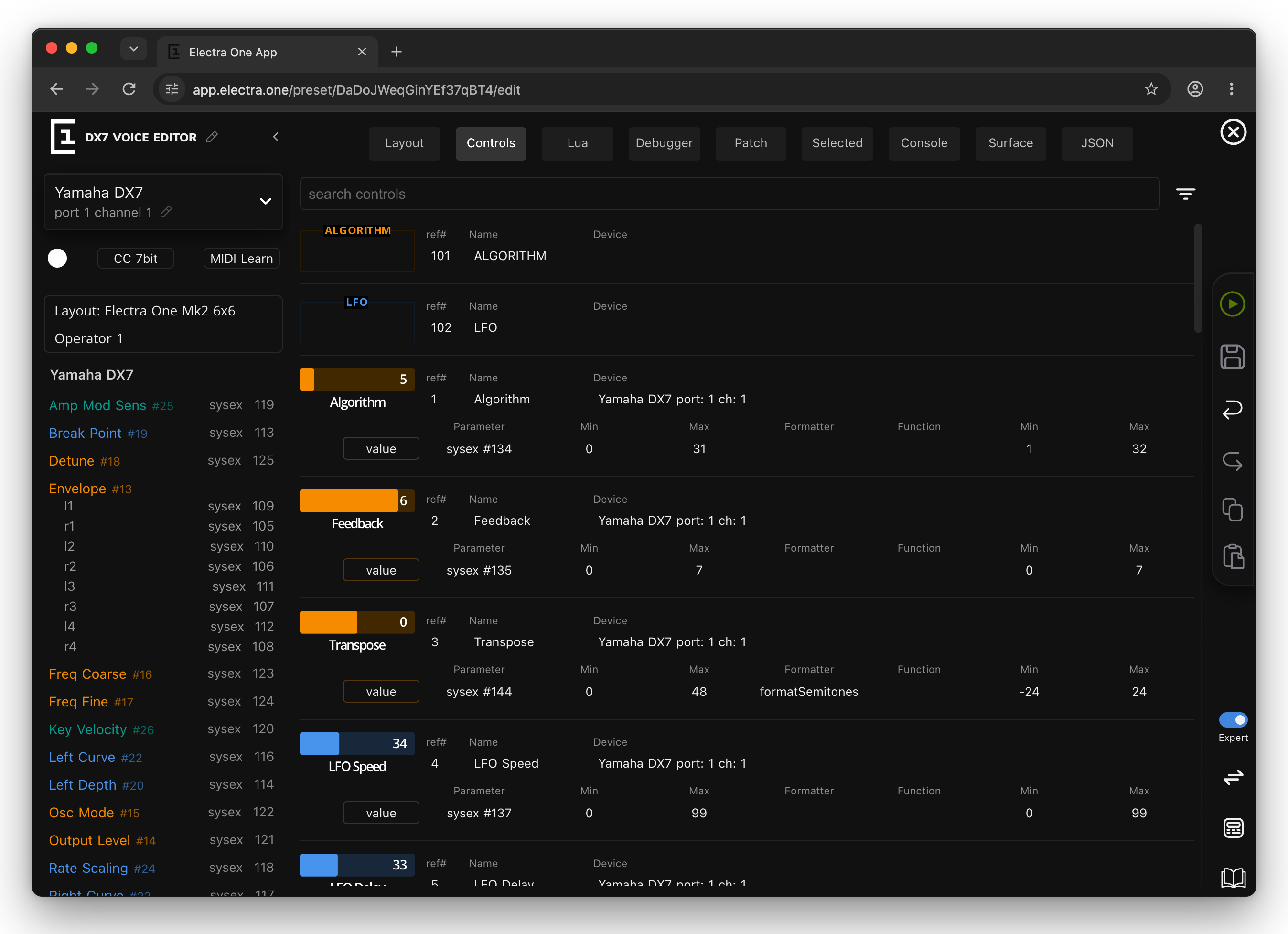This screenshot has width=1288, height=934.
Task: Go back in browser history
Action: click(x=56, y=89)
